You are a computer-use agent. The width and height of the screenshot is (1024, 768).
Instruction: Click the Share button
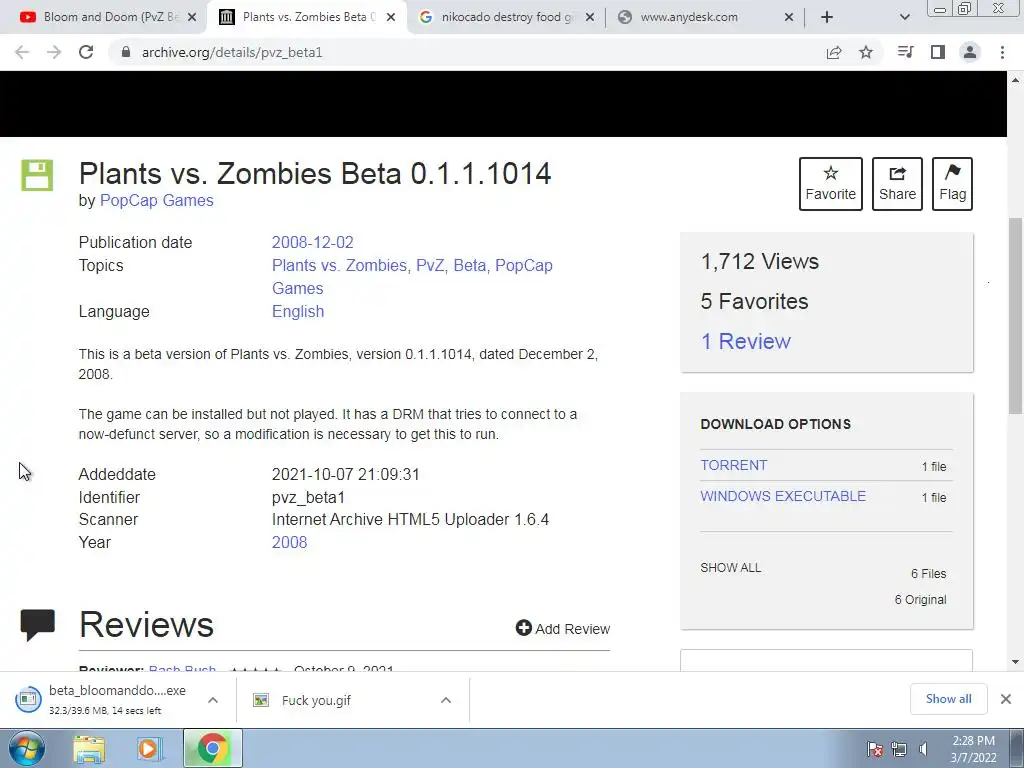point(897,184)
